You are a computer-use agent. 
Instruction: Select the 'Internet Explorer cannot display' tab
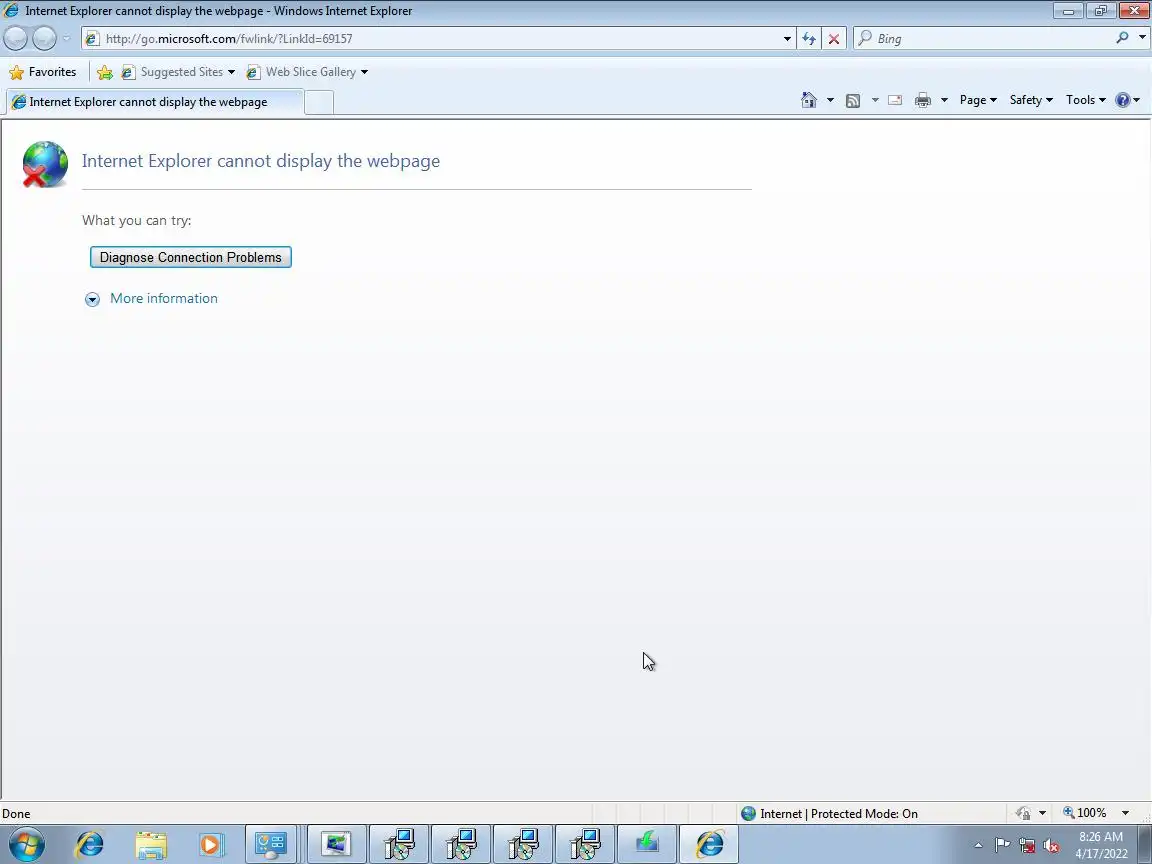point(154,102)
